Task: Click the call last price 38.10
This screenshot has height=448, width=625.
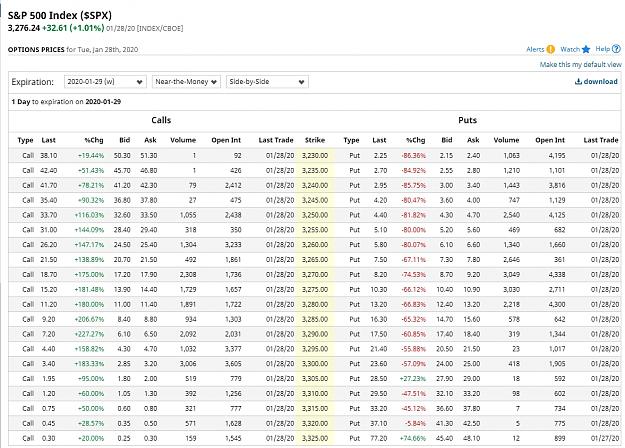Action: pyautogui.click(x=49, y=156)
